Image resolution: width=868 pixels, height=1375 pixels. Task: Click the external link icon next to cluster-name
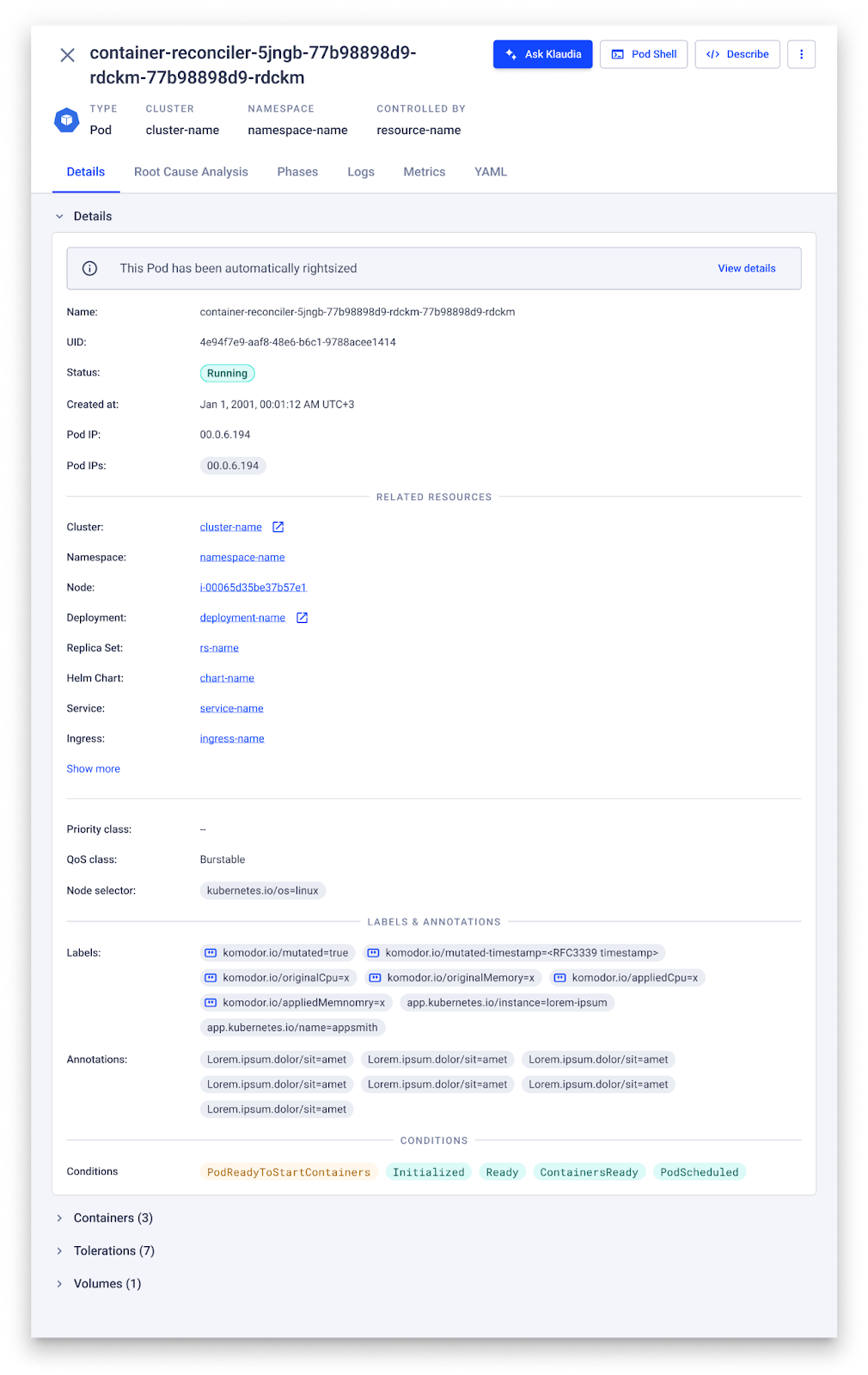point(278,527)
